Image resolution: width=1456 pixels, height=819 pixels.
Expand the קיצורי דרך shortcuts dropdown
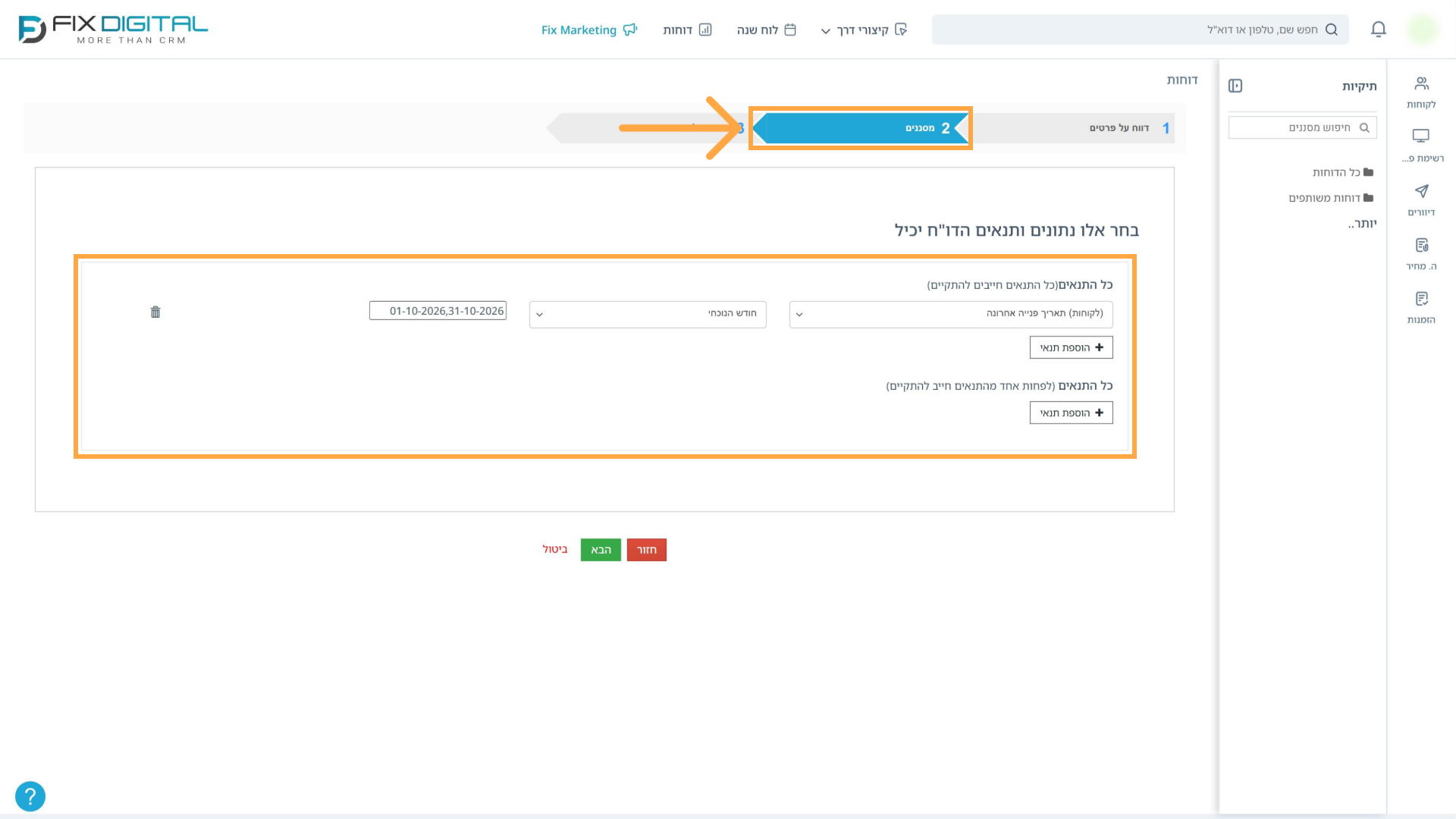[x=864, y=30]
